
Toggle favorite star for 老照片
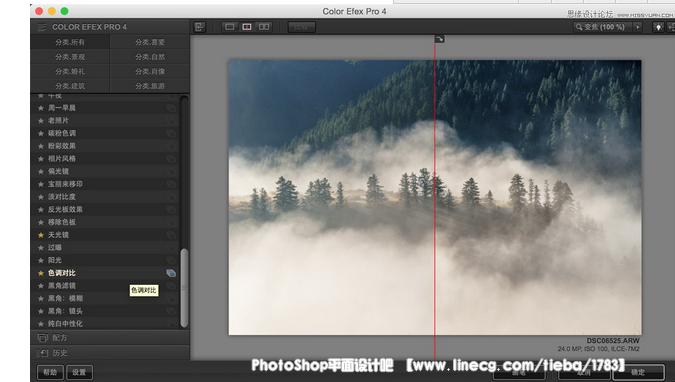(41, 121)
